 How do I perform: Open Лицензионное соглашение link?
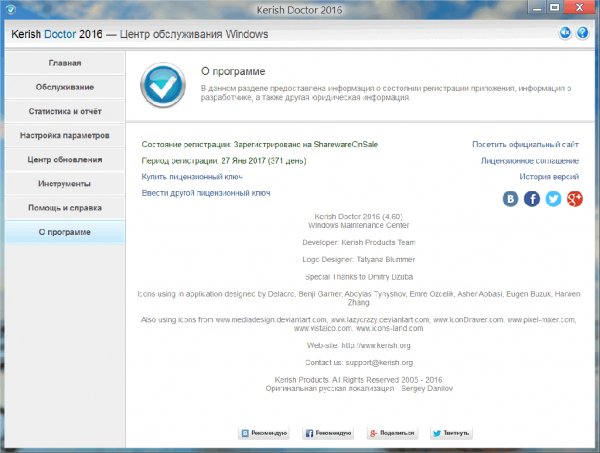click(x=530, y=161)
